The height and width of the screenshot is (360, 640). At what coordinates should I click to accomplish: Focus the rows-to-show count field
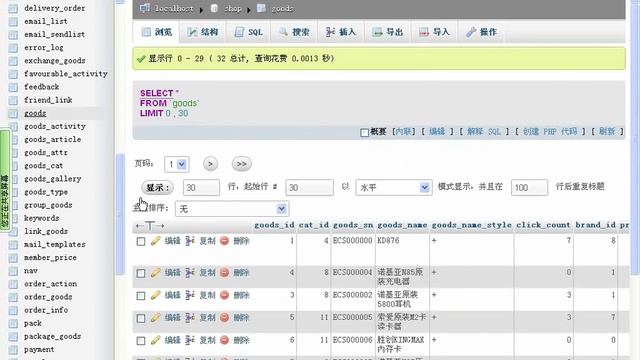pyautogui.click(x=201, y=188)
